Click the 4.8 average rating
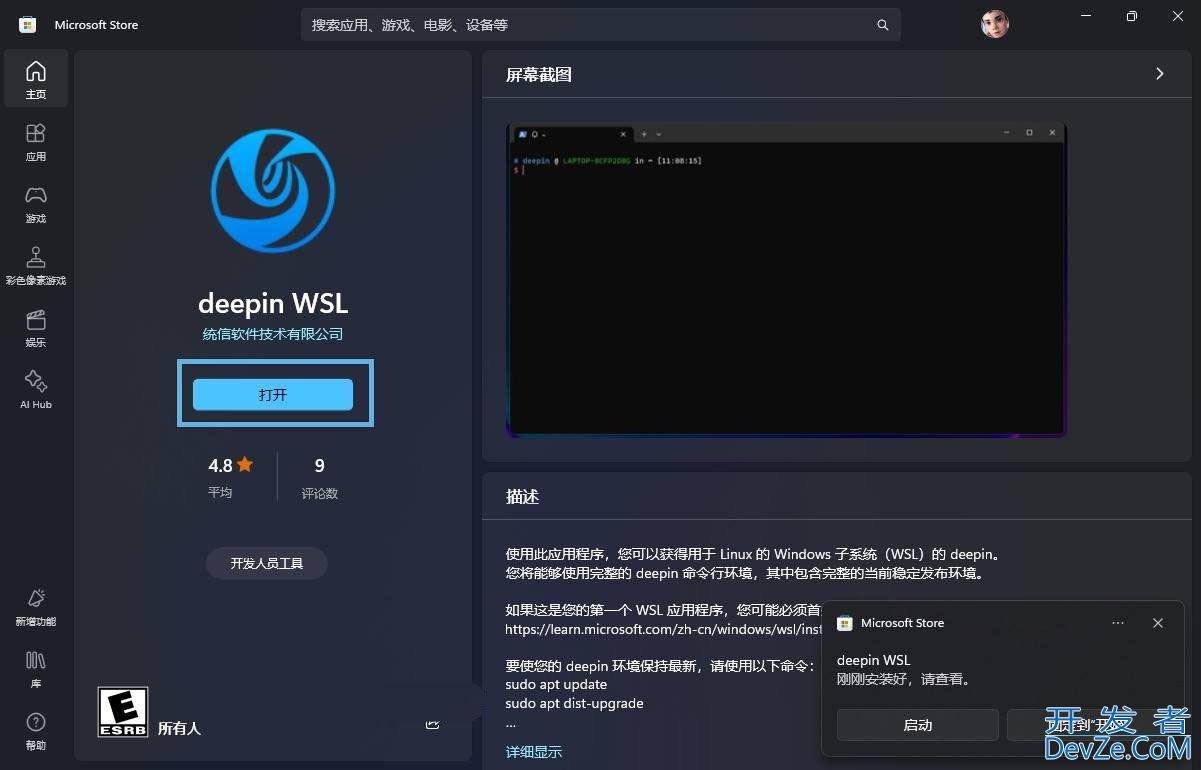 click(x=231, y=466)
